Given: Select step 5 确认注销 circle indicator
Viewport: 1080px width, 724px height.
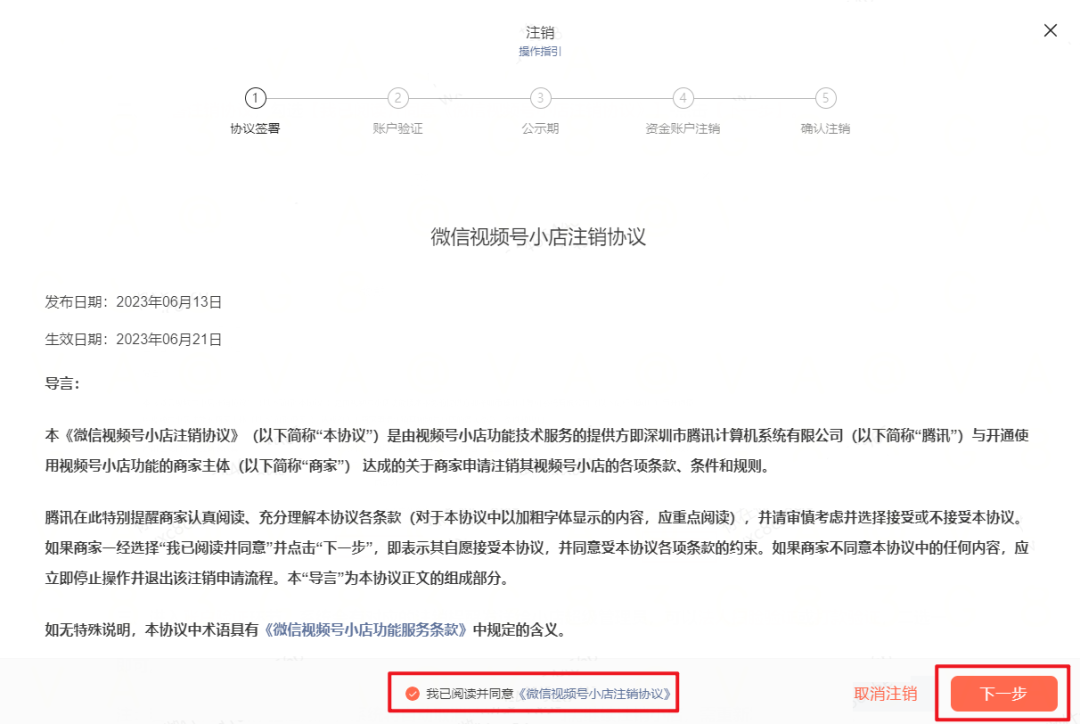Looking at the screenshot, I should pyautogui.click(x=826, y=98).
